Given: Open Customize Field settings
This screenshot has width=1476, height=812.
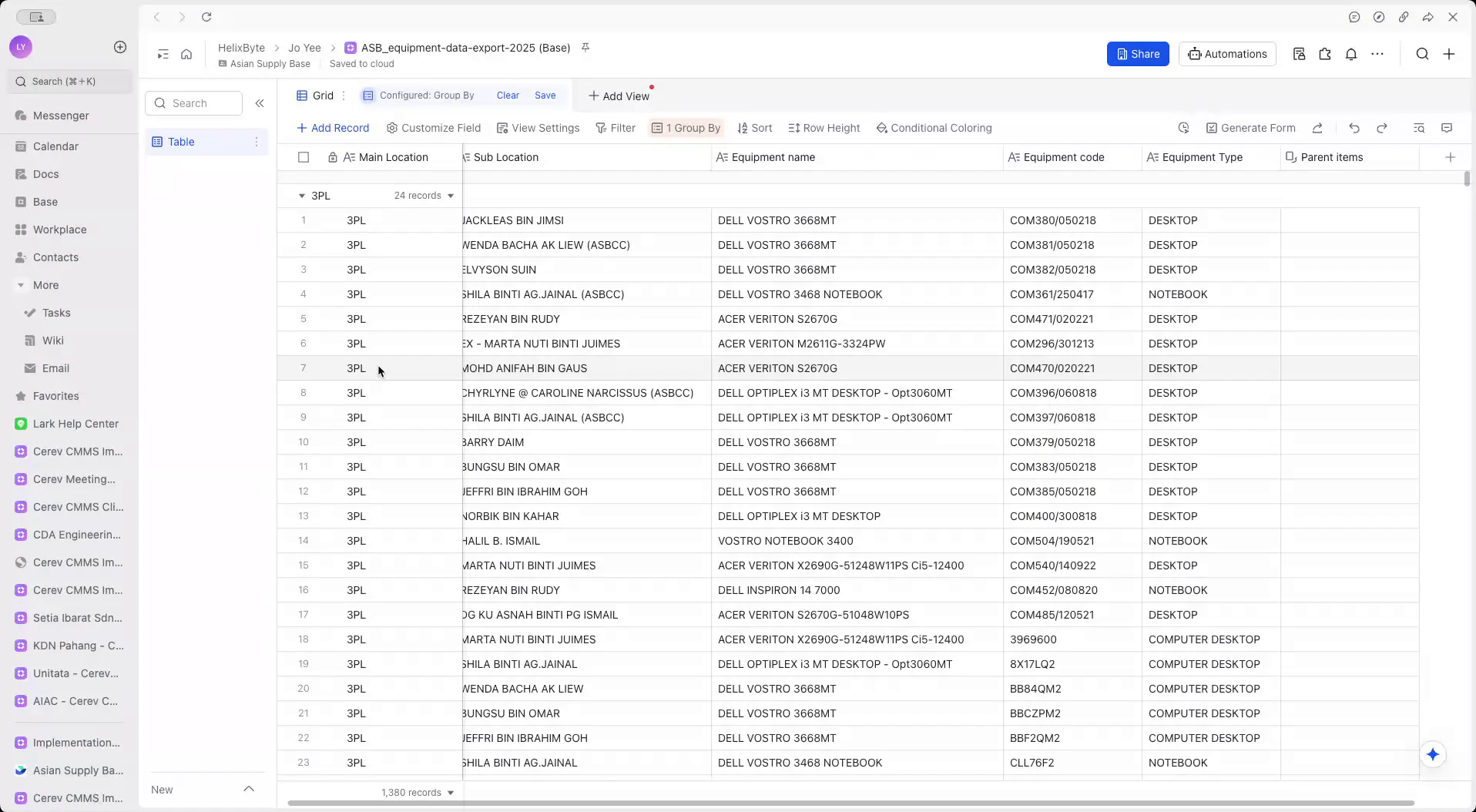Looking at the screenshot, I should point(434,128).
